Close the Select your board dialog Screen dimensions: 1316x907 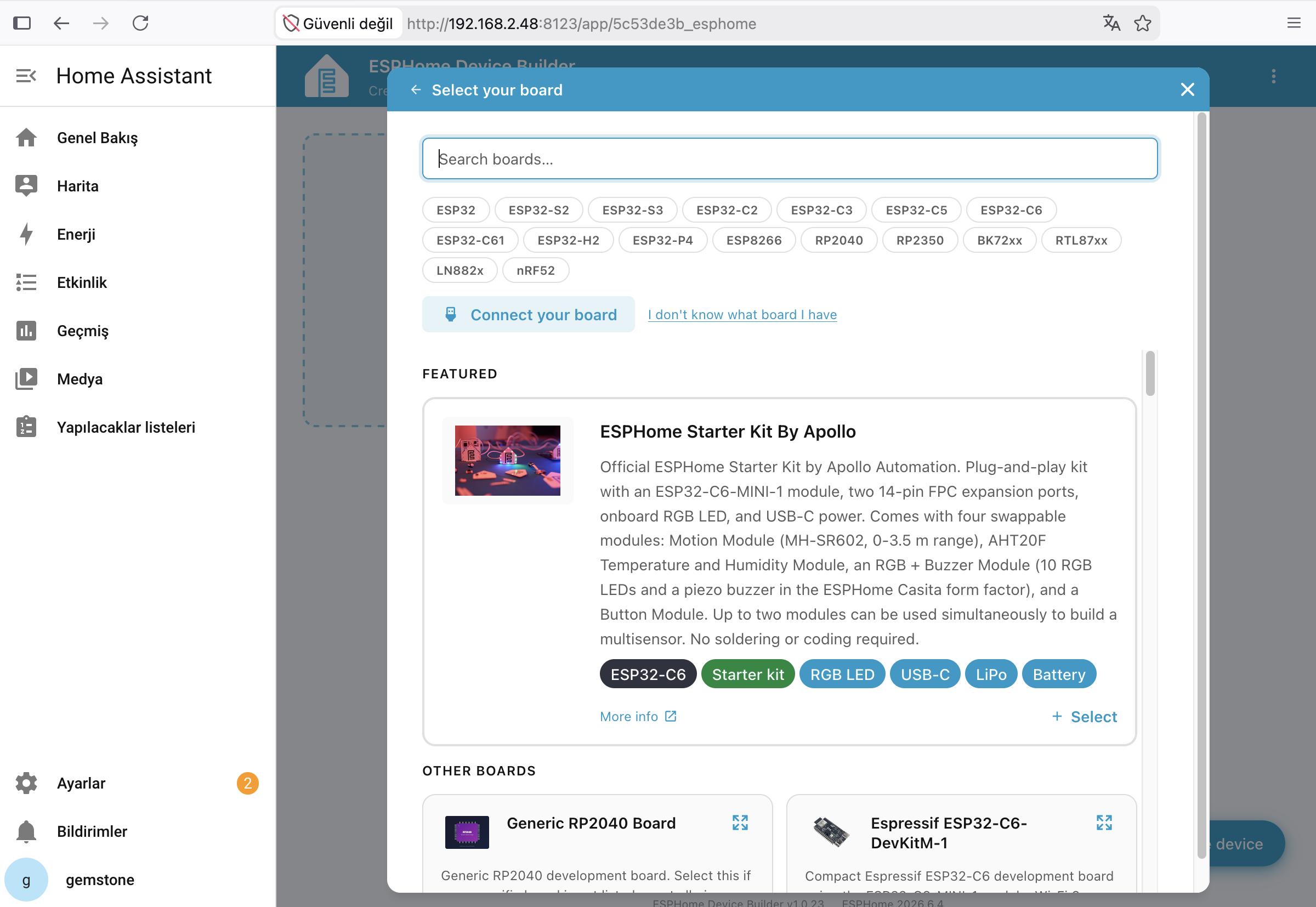tap(1187, 90)
